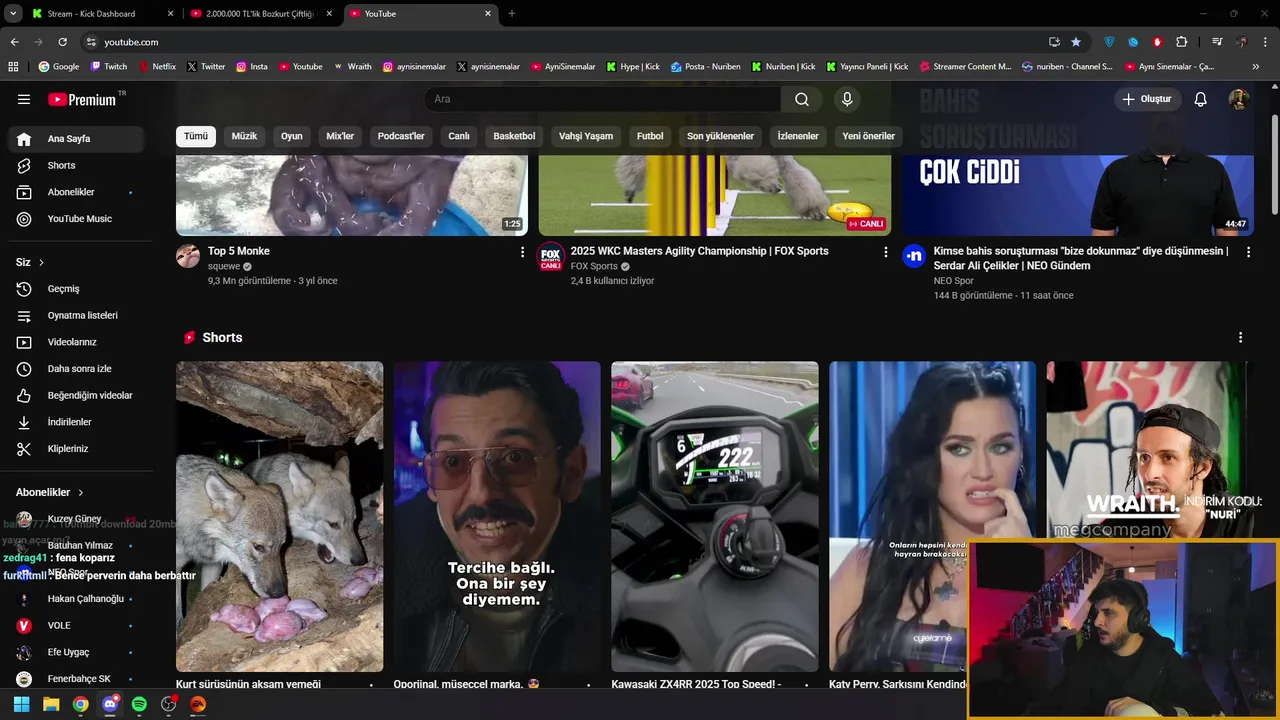Open Fenerbahçe SK subscription channel
Screen dimensions: 1280x720
(x=76, y=679)
